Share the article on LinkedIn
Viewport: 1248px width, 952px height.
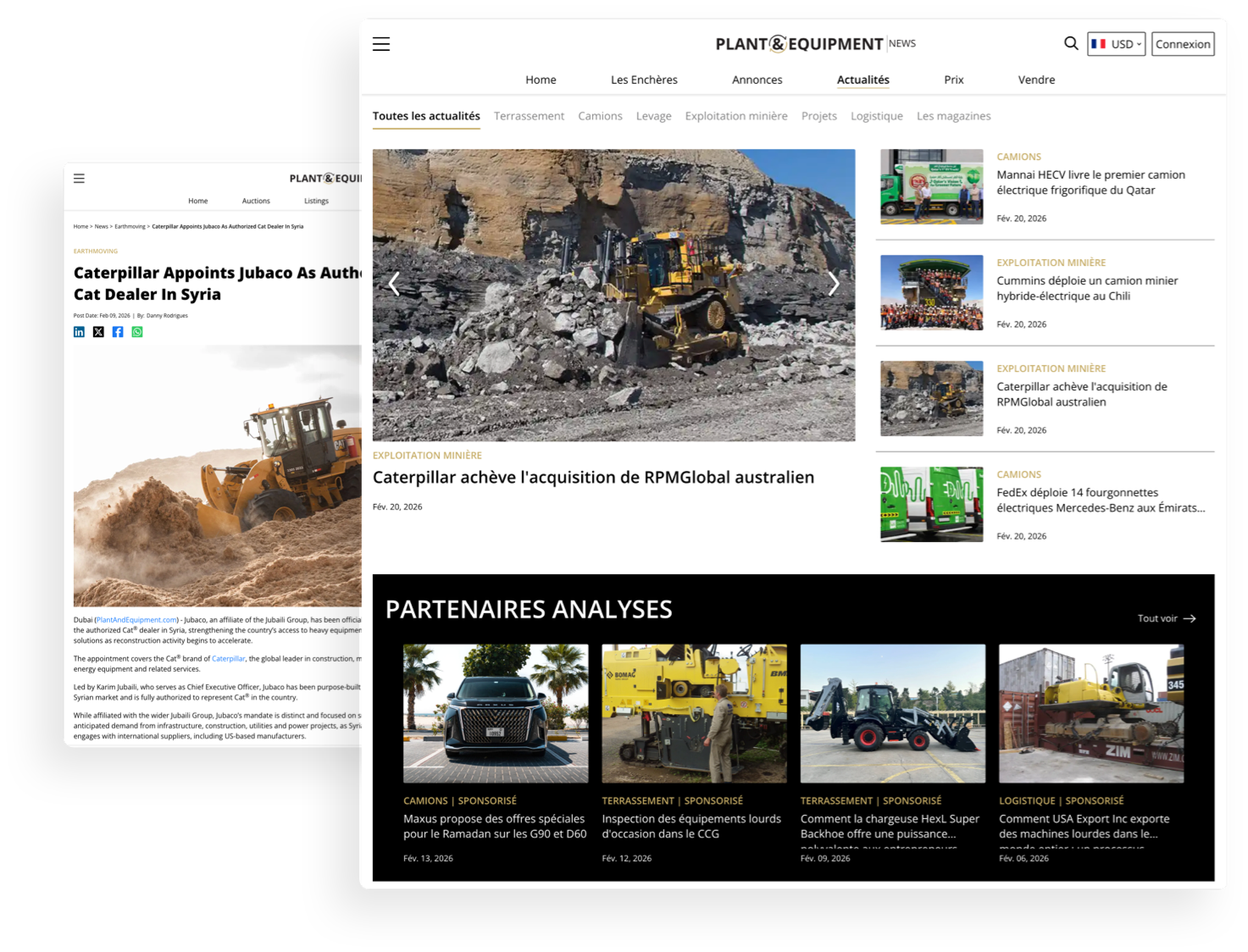(79, 332)
